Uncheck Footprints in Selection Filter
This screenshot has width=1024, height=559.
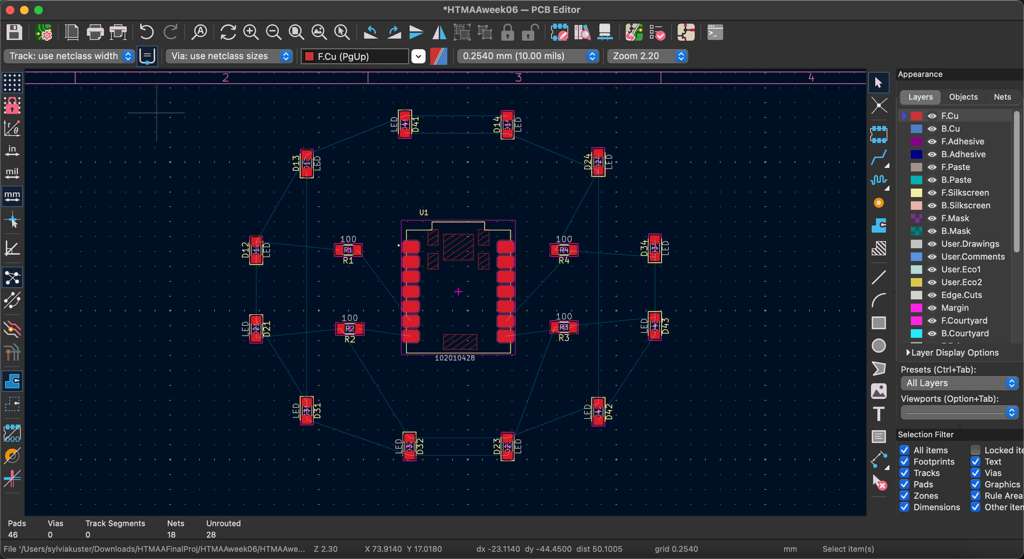[904, 462]
